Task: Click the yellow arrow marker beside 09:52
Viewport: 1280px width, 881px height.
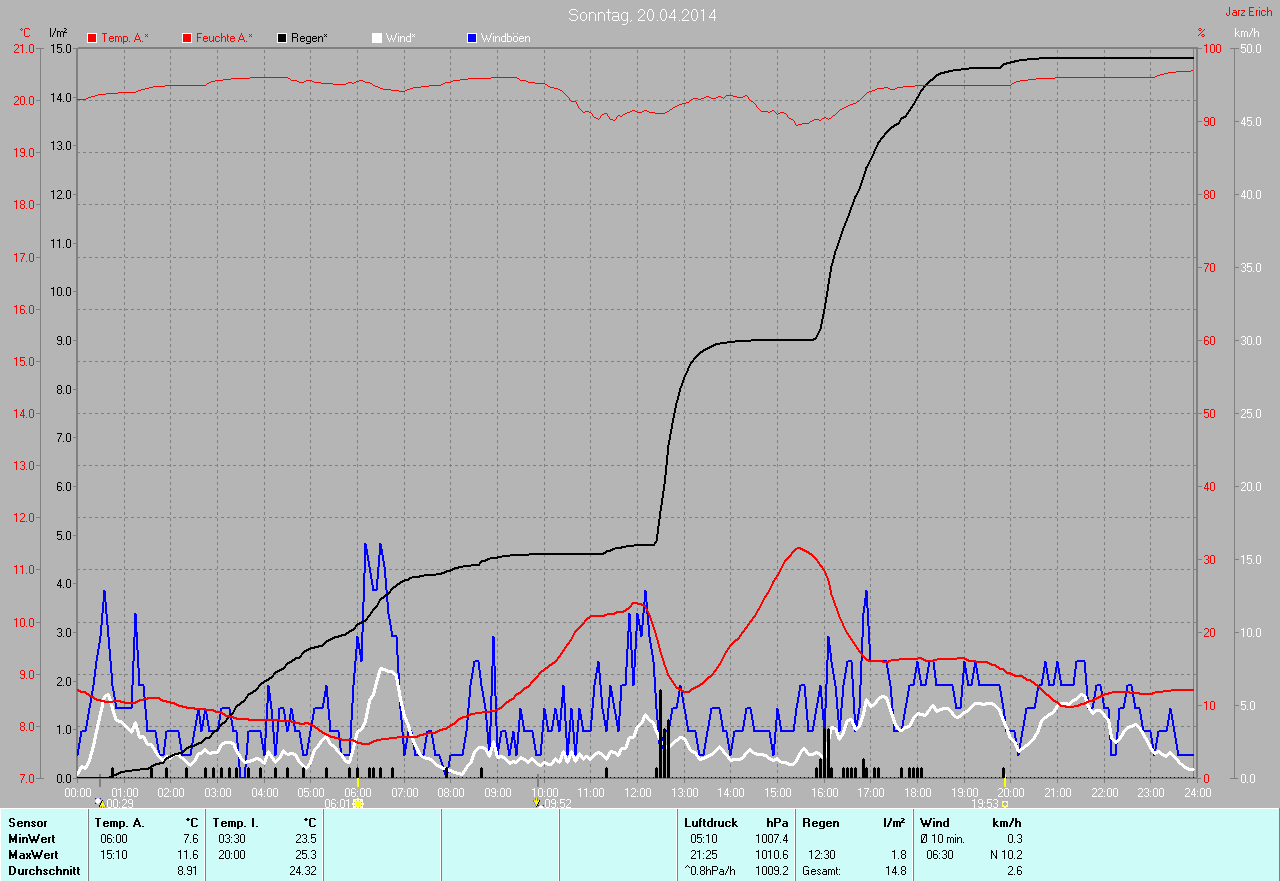Action: [x=537, y=802]
